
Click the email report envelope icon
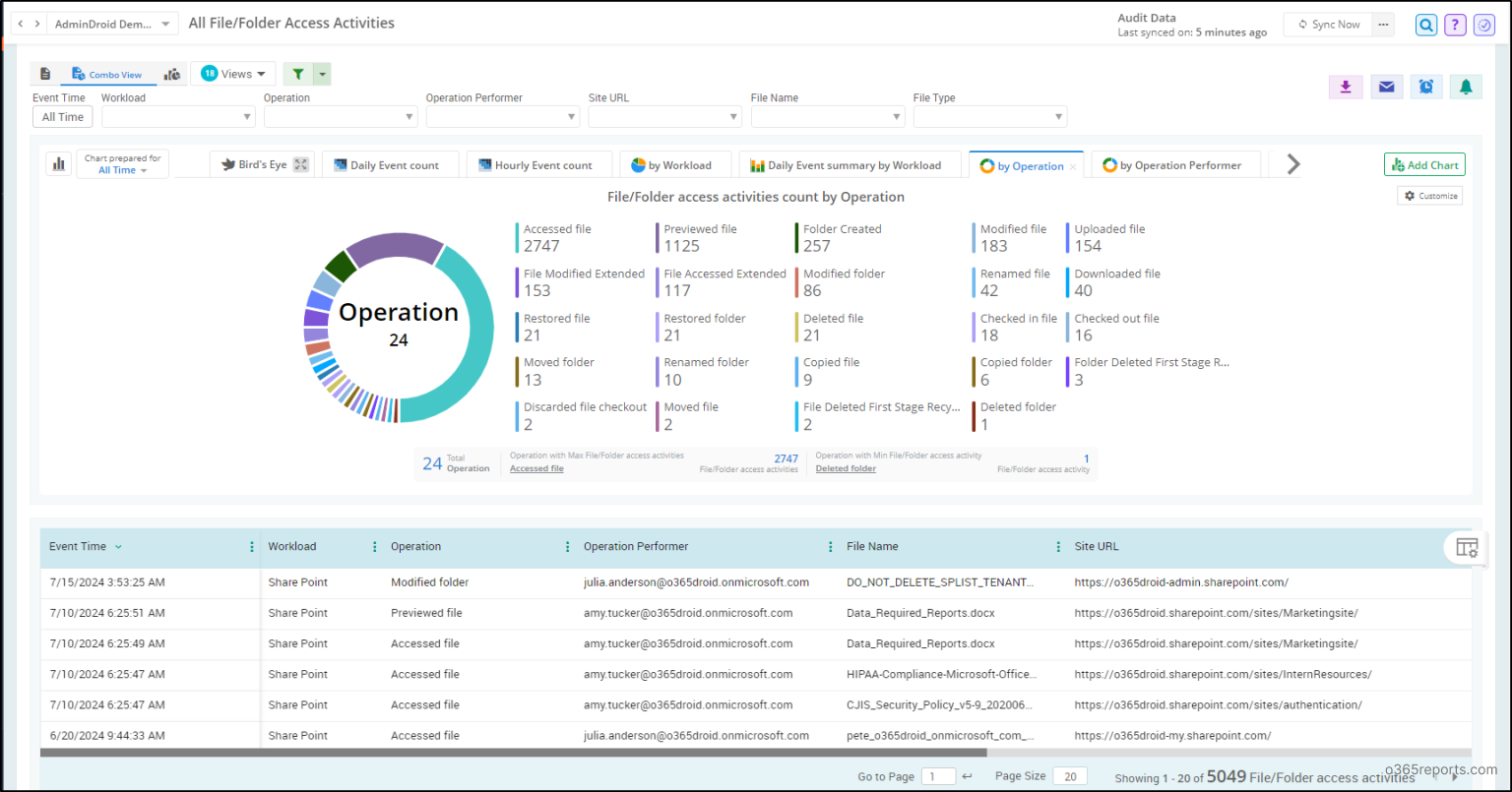(x=1386, y=88)
